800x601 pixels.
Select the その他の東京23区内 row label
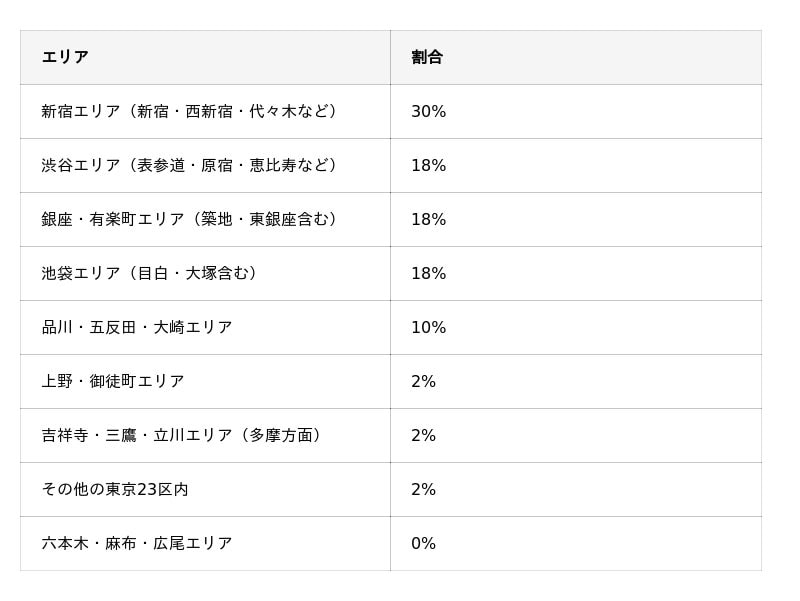click(115, 490)
